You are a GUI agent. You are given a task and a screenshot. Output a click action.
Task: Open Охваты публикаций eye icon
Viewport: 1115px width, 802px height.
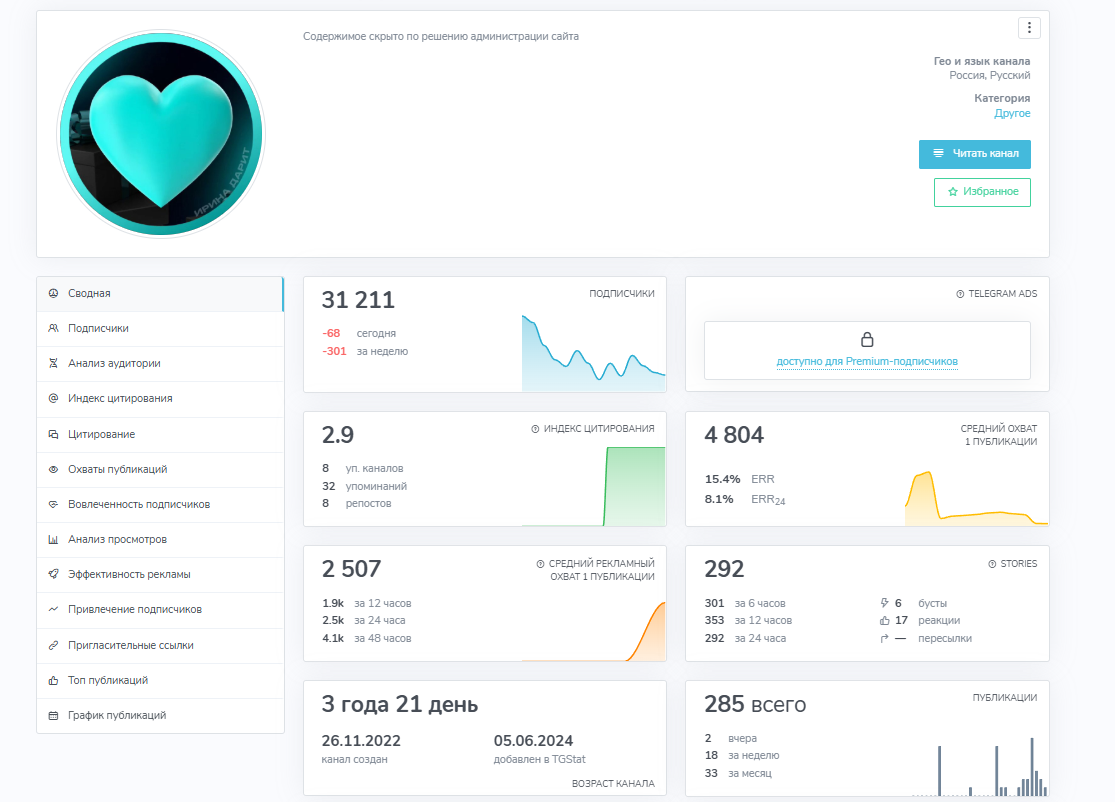pos(53,470)
